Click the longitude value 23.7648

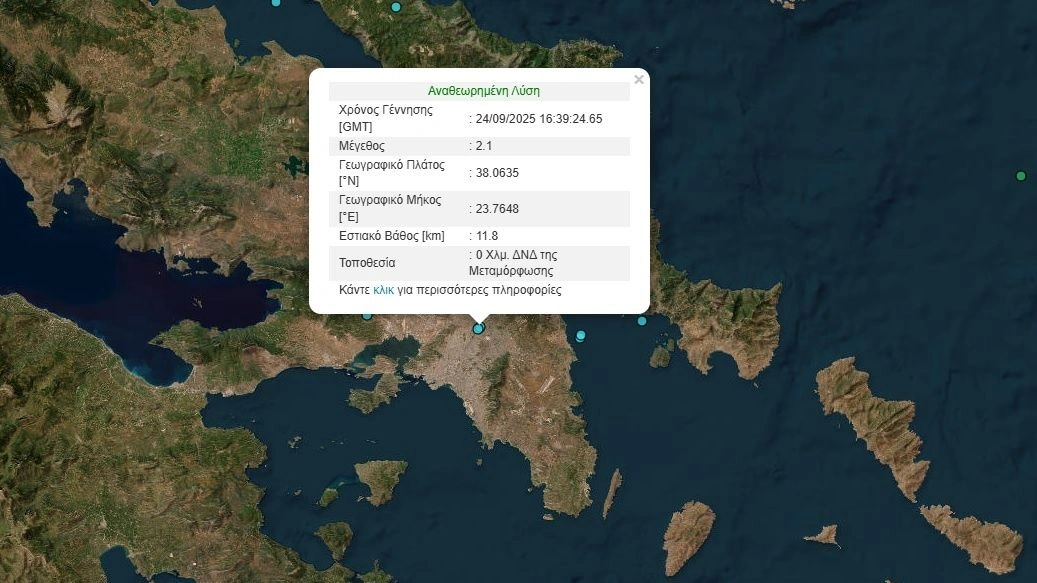tap(497, 209)
